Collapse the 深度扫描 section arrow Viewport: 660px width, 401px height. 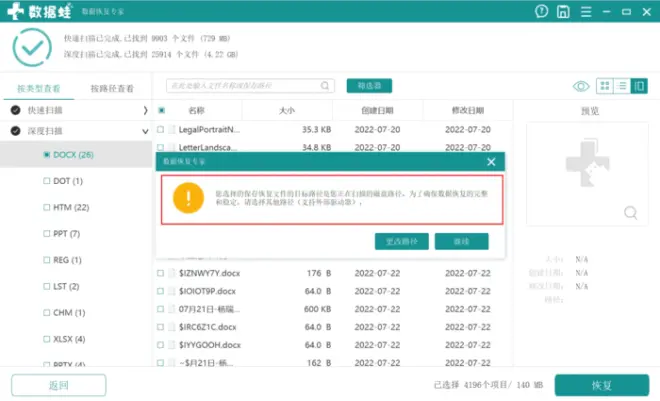(145, 131)
